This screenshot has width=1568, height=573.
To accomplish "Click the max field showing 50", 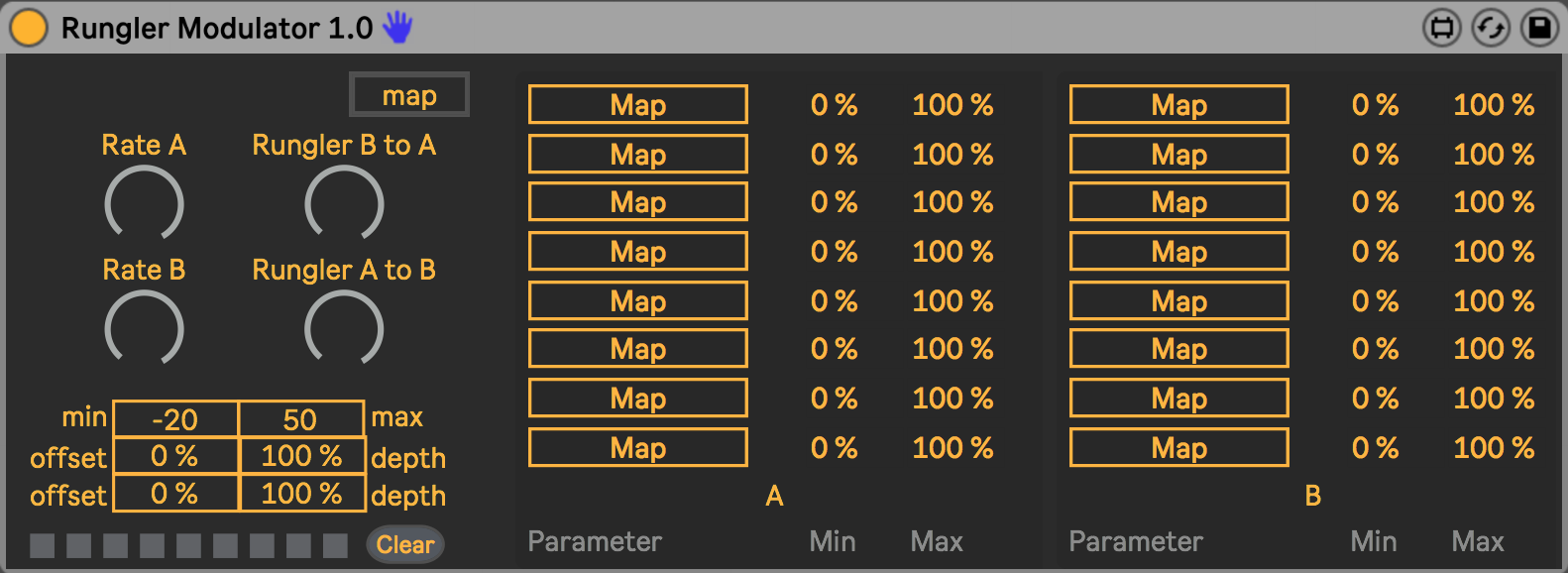I will click(300, 419).
